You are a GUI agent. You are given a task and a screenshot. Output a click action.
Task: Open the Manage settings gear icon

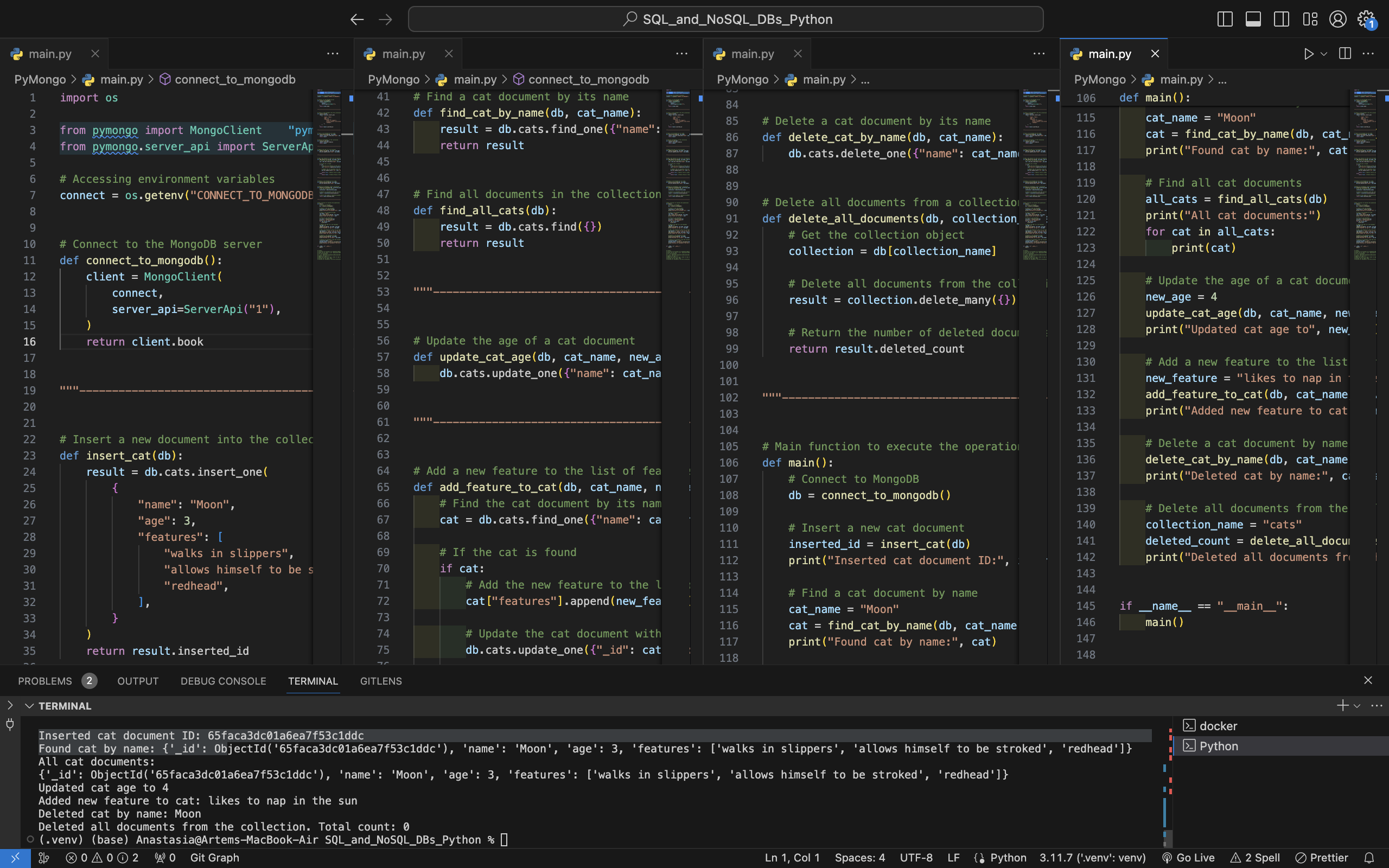1366,20
